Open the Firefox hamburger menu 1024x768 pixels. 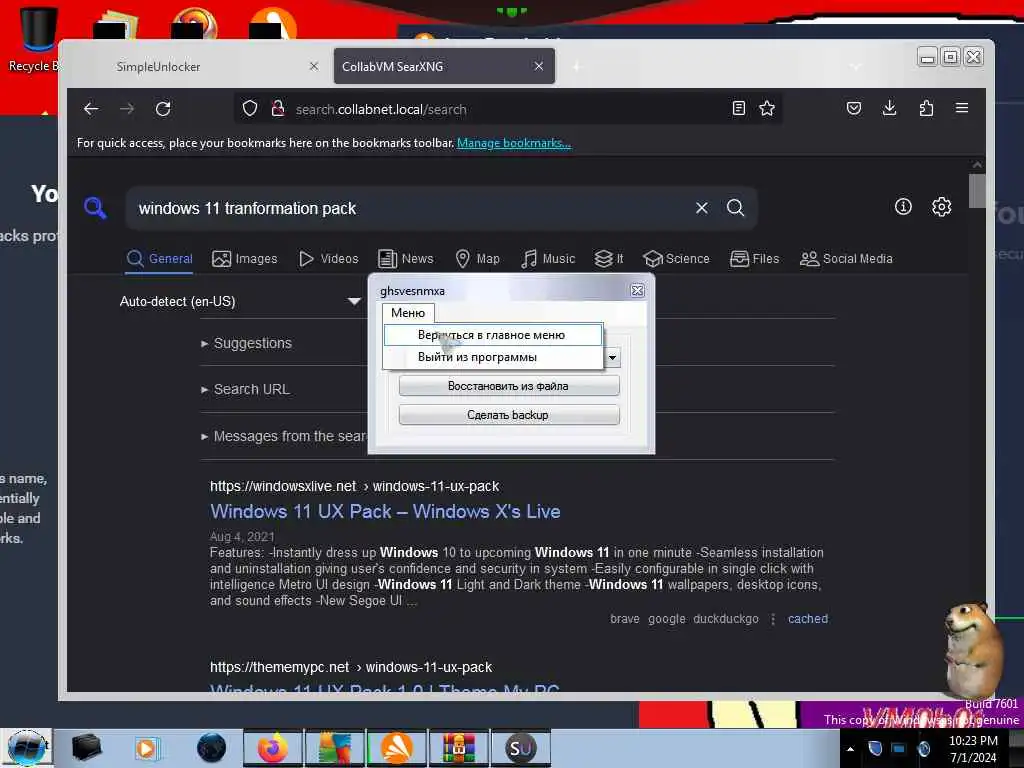click(962, 108)
